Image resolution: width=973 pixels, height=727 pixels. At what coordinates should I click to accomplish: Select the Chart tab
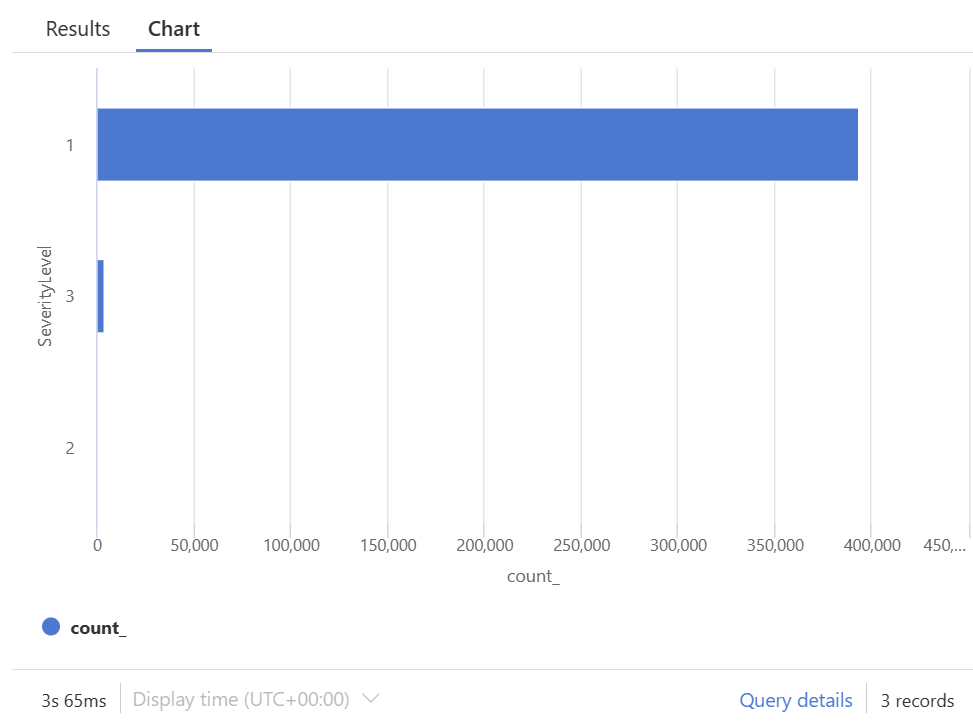pos(174,29)
